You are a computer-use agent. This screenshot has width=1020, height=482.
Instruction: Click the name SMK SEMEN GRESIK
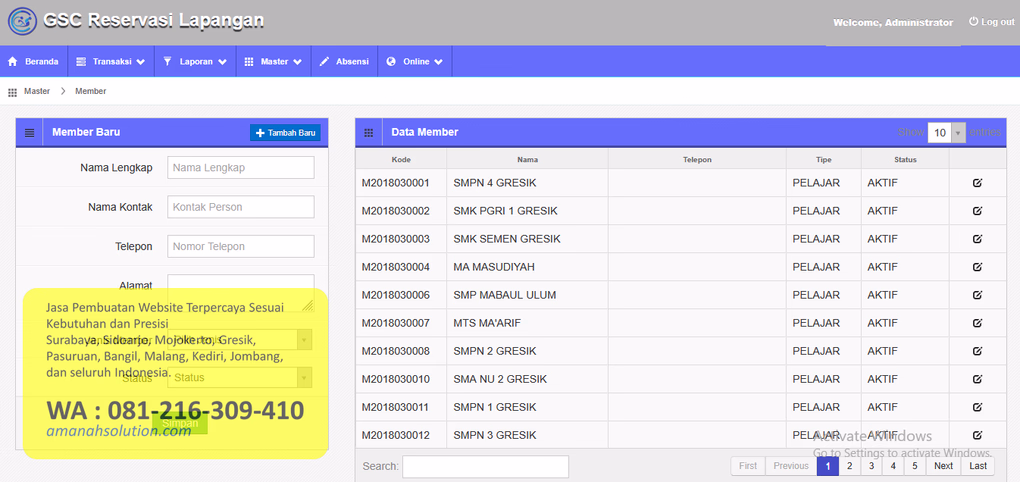(507, 239)
